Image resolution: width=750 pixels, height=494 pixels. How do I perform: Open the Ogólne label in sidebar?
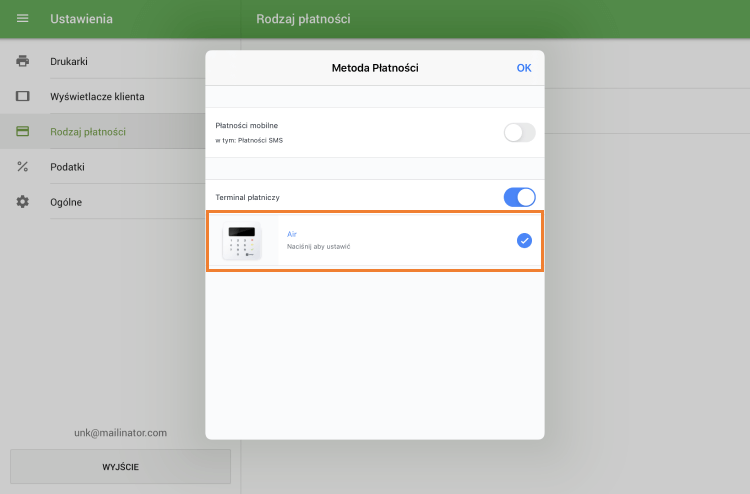click(66, 202)
